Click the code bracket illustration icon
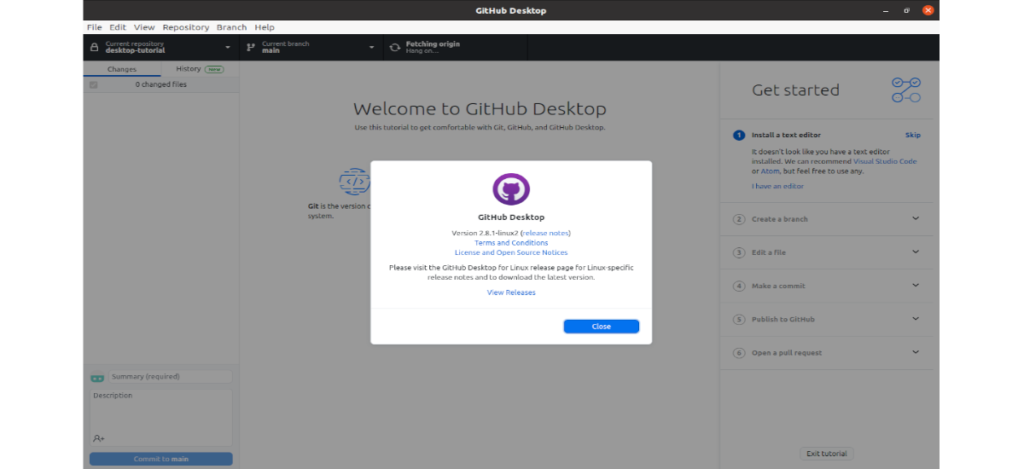The image size is (1024, 469). [x=354, y=182]
